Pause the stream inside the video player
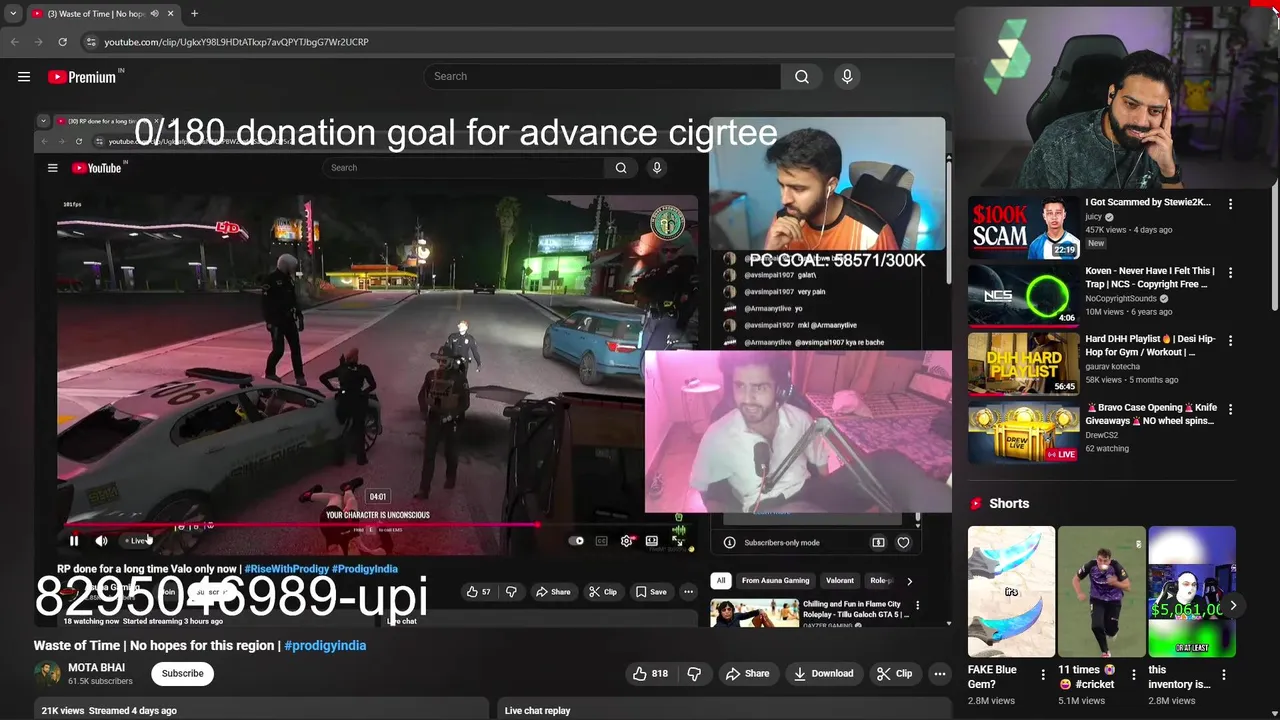This screenshot has height=720, width=1280. 74,541
